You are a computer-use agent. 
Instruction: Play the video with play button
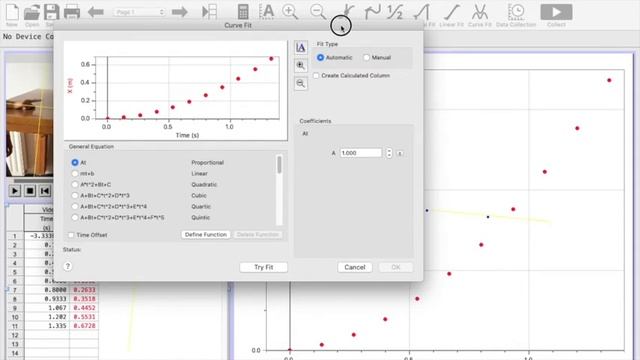[15, 191]
